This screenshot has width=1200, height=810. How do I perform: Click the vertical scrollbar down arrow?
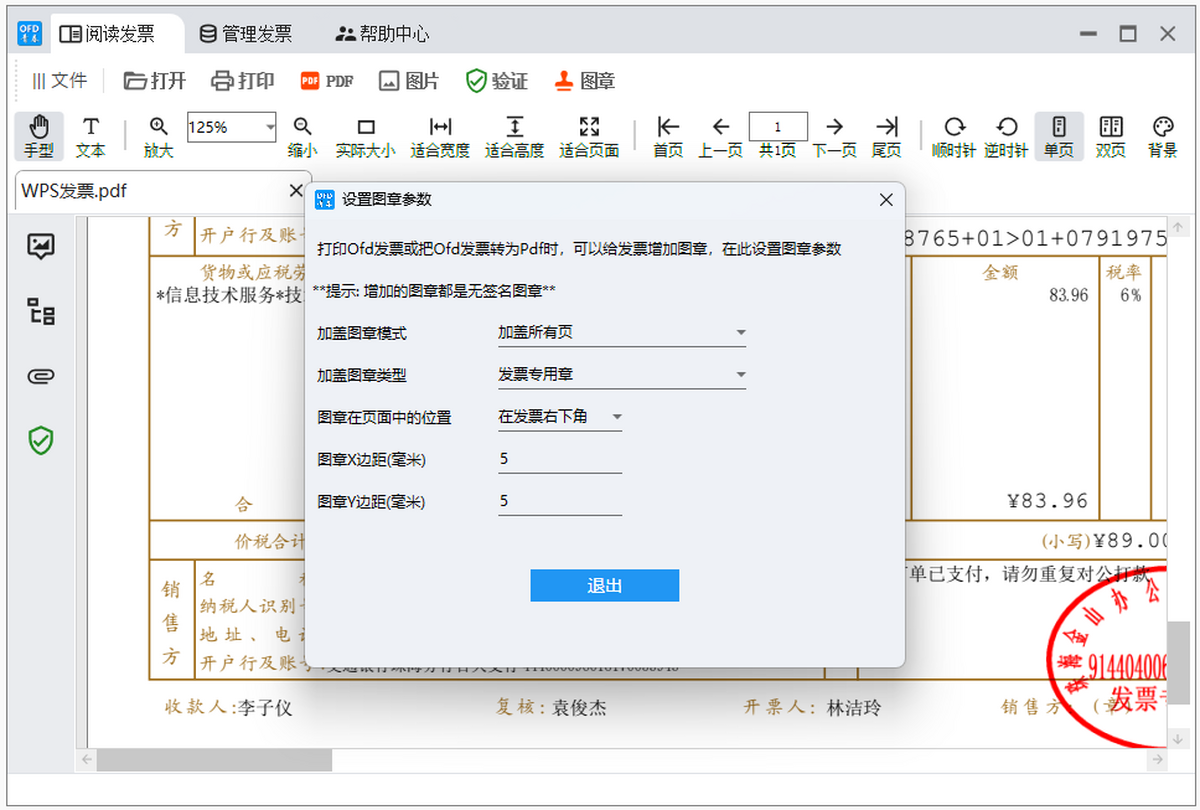(1180, 739)
